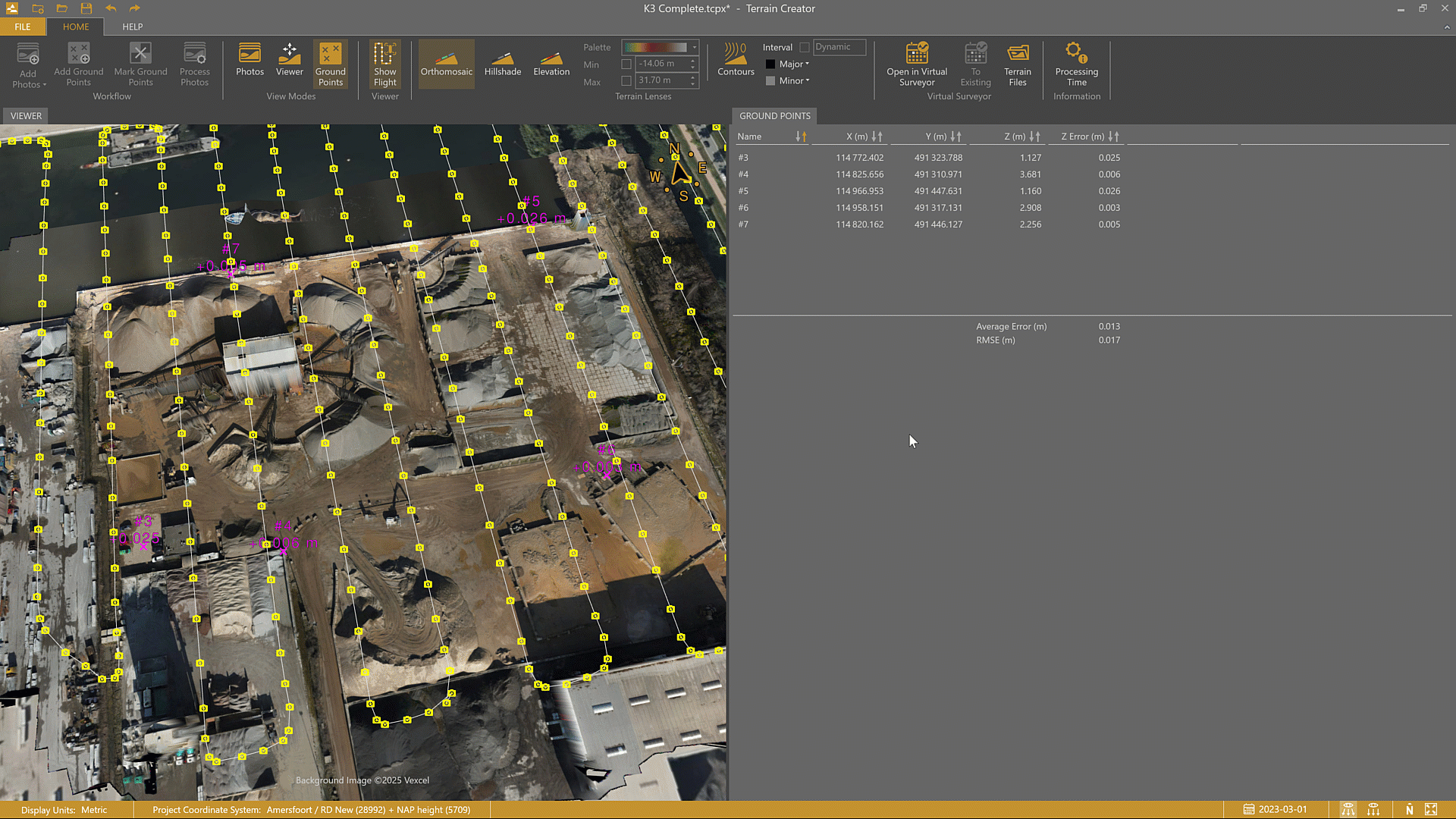Click the Major contour black color swatch
This screenshot has height=819, width=1456.
pos(770,64)
